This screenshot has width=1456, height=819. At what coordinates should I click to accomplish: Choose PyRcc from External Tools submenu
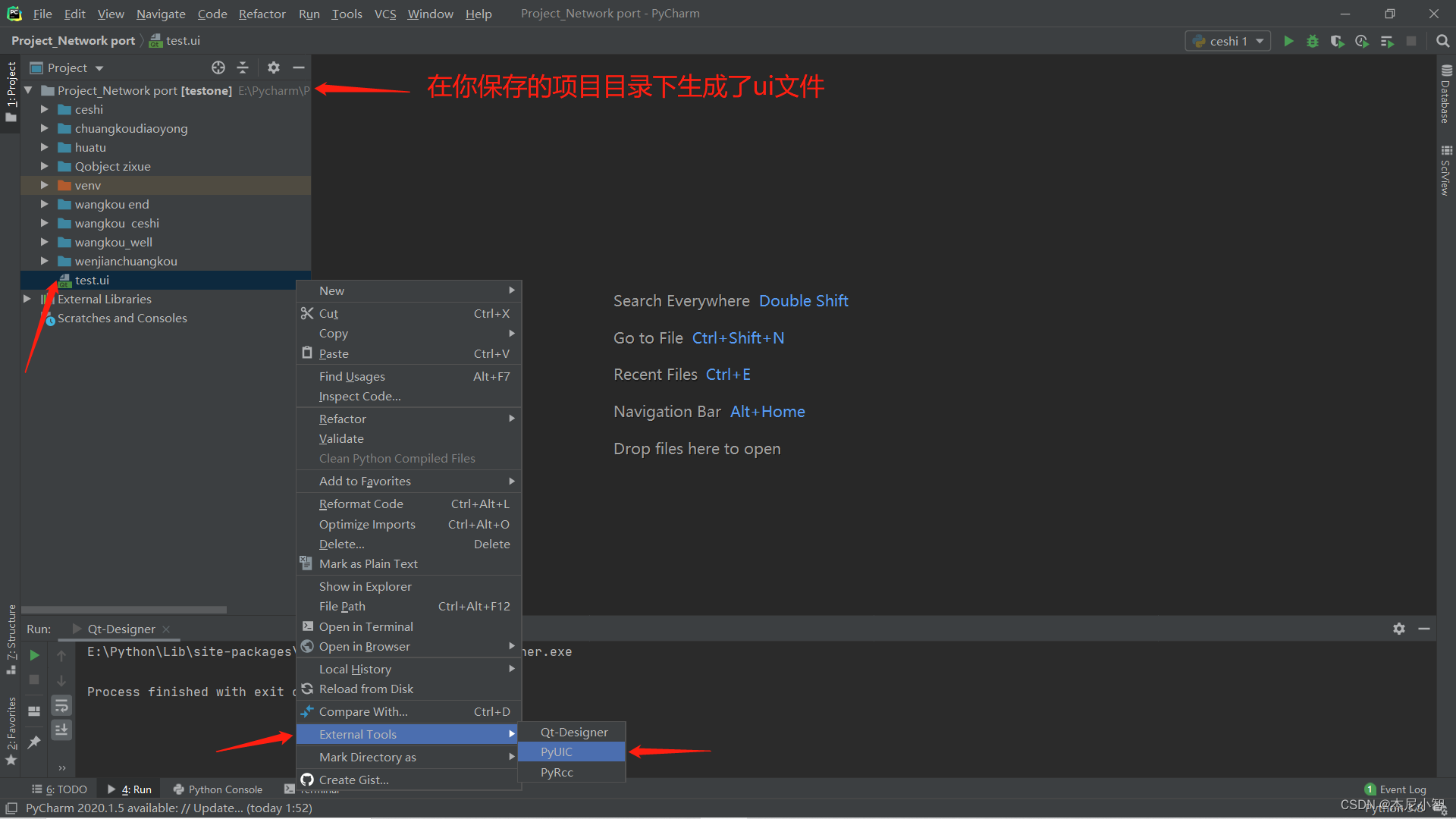pos(572,772)
